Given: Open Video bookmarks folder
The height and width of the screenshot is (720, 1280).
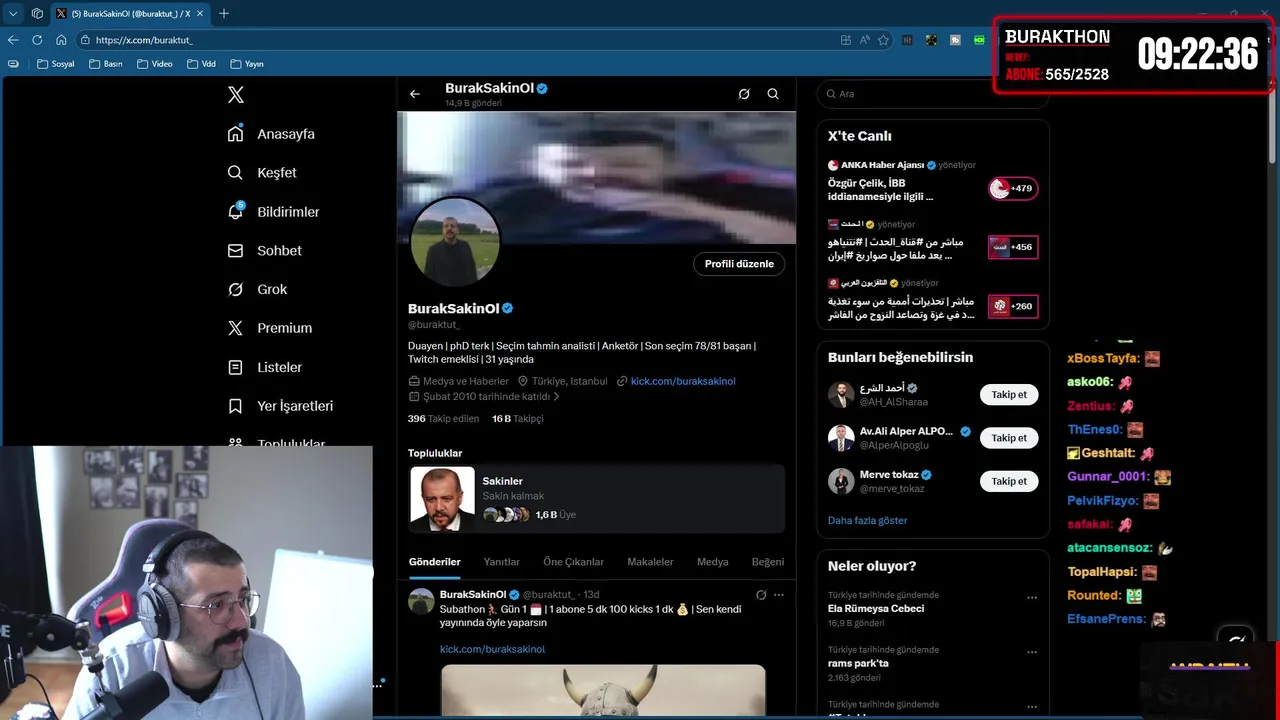Looking at the screenshot, I should [x=155, y=64].
